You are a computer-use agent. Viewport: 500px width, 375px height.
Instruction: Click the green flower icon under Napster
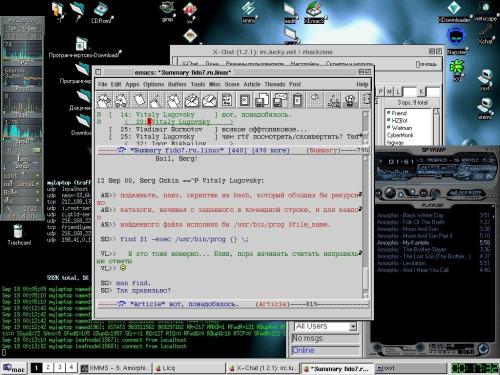tap(456, 70)
